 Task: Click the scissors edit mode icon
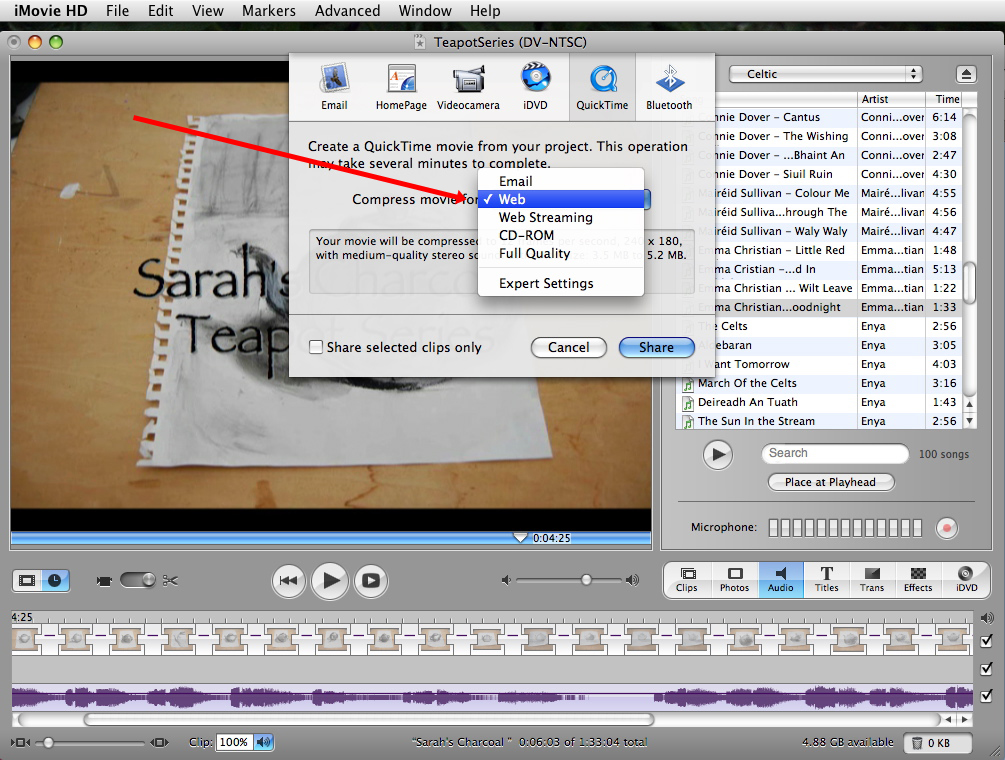coord(170,581)
